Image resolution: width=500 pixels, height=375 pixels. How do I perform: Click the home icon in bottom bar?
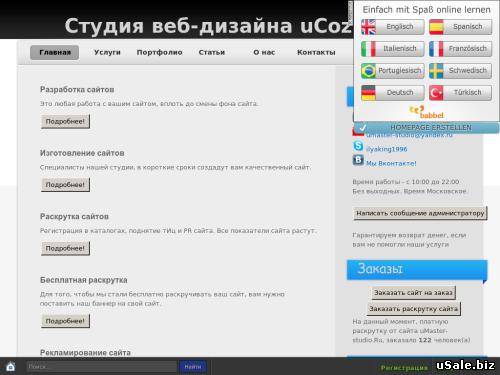11,367
